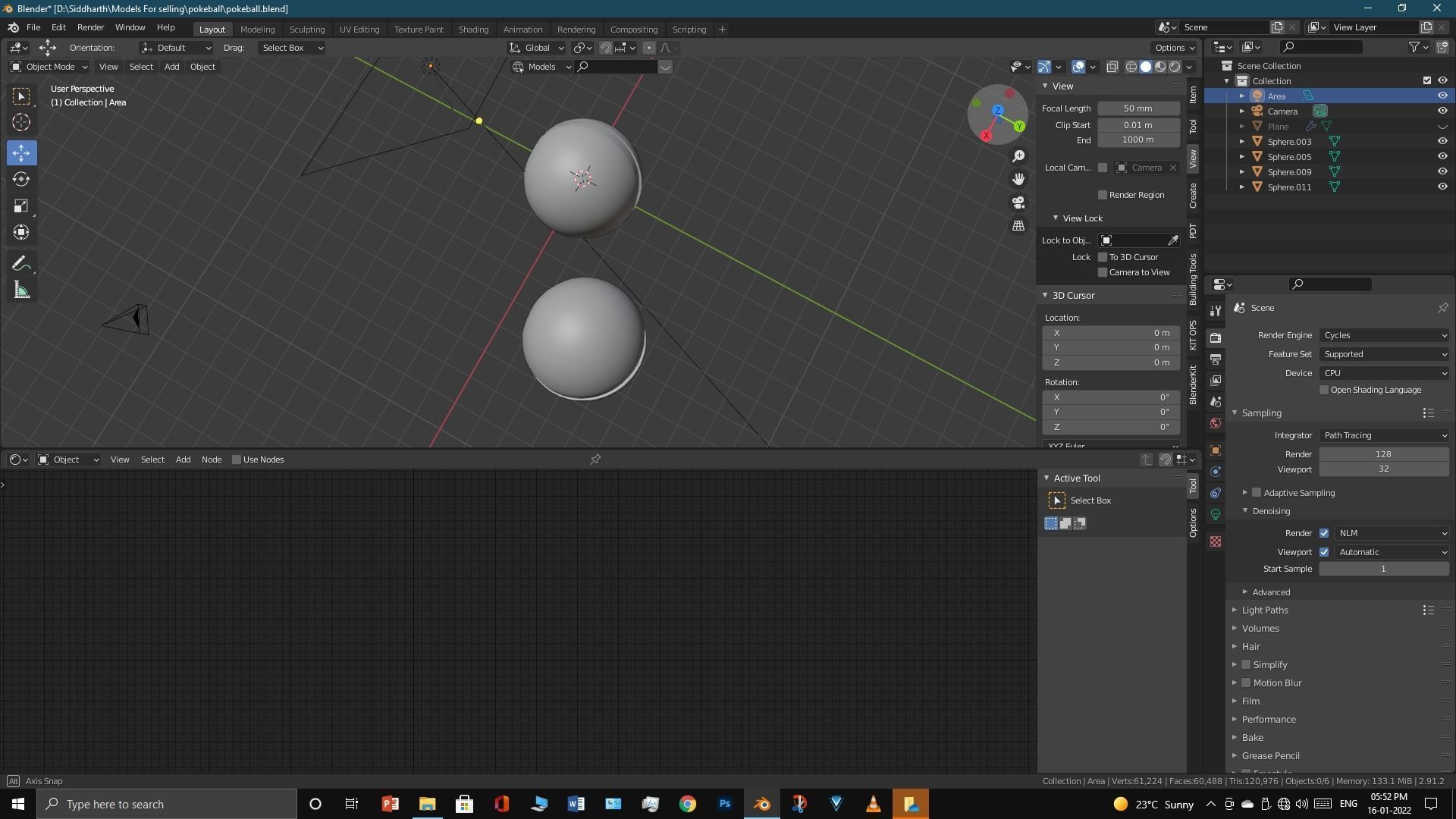Open the Device CPU dropdown

click(1385, 373)
